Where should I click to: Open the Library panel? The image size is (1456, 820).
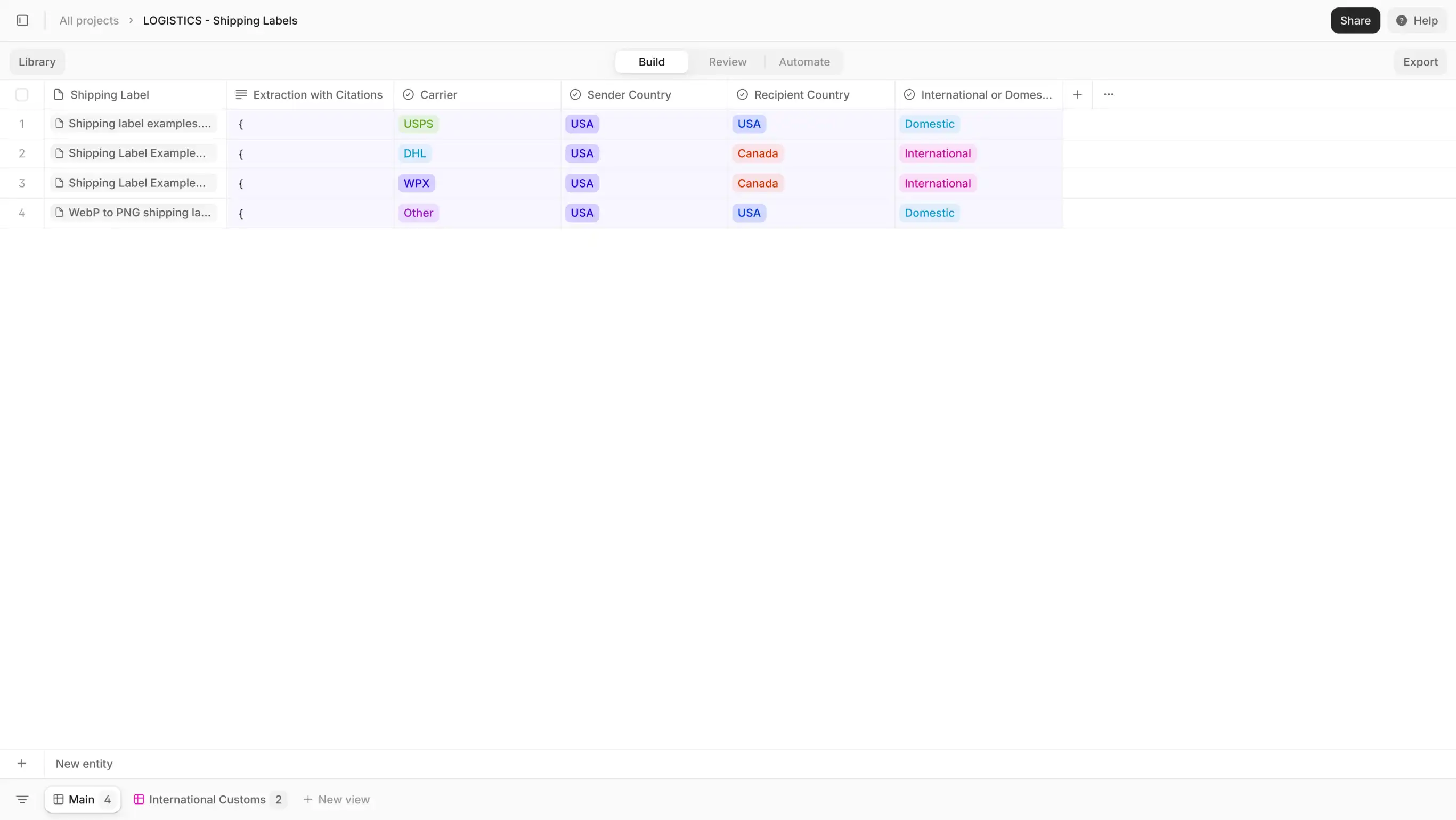37,62
